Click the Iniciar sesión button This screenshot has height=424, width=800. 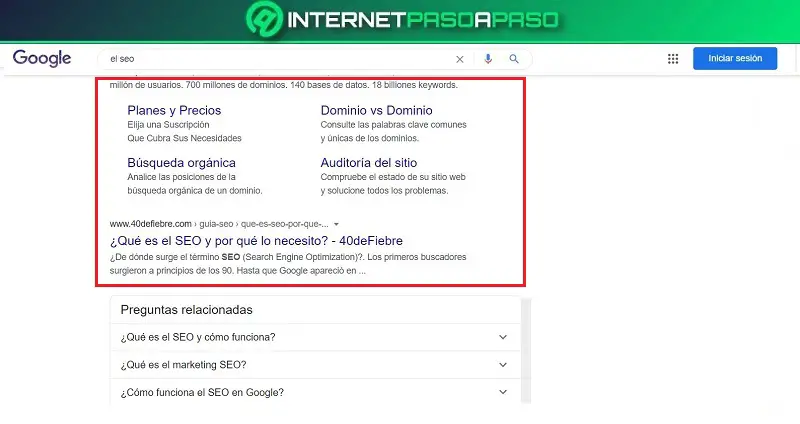pos(735,58)
